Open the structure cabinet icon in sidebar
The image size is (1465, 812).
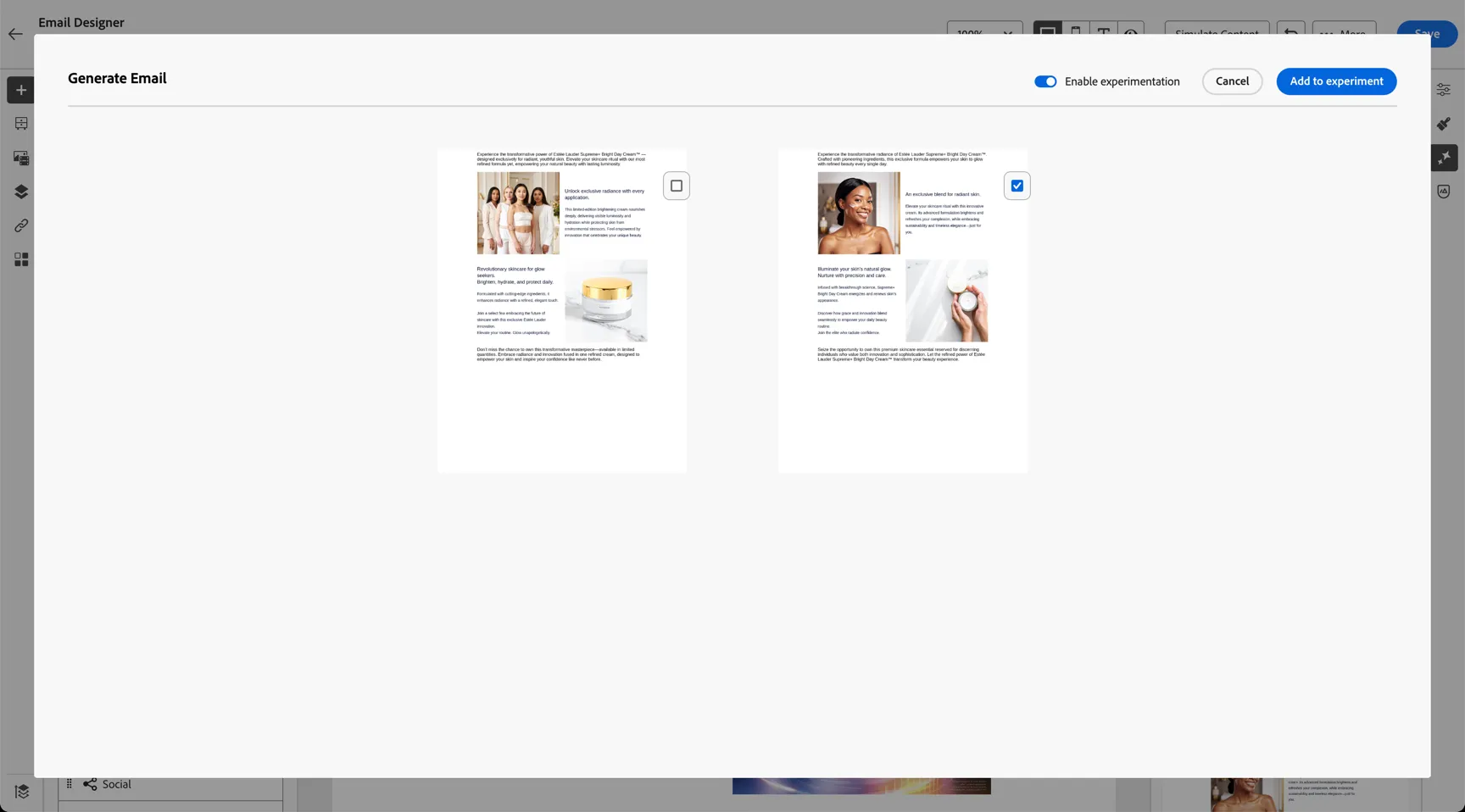tap(21, 124)
